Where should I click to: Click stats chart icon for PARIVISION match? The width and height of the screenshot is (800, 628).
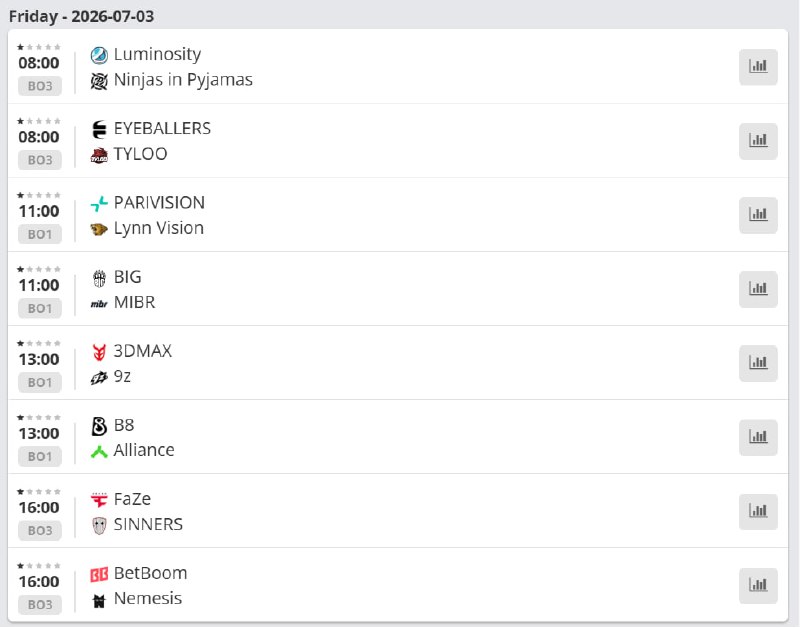pyautogui.click(x=758, y=215)
